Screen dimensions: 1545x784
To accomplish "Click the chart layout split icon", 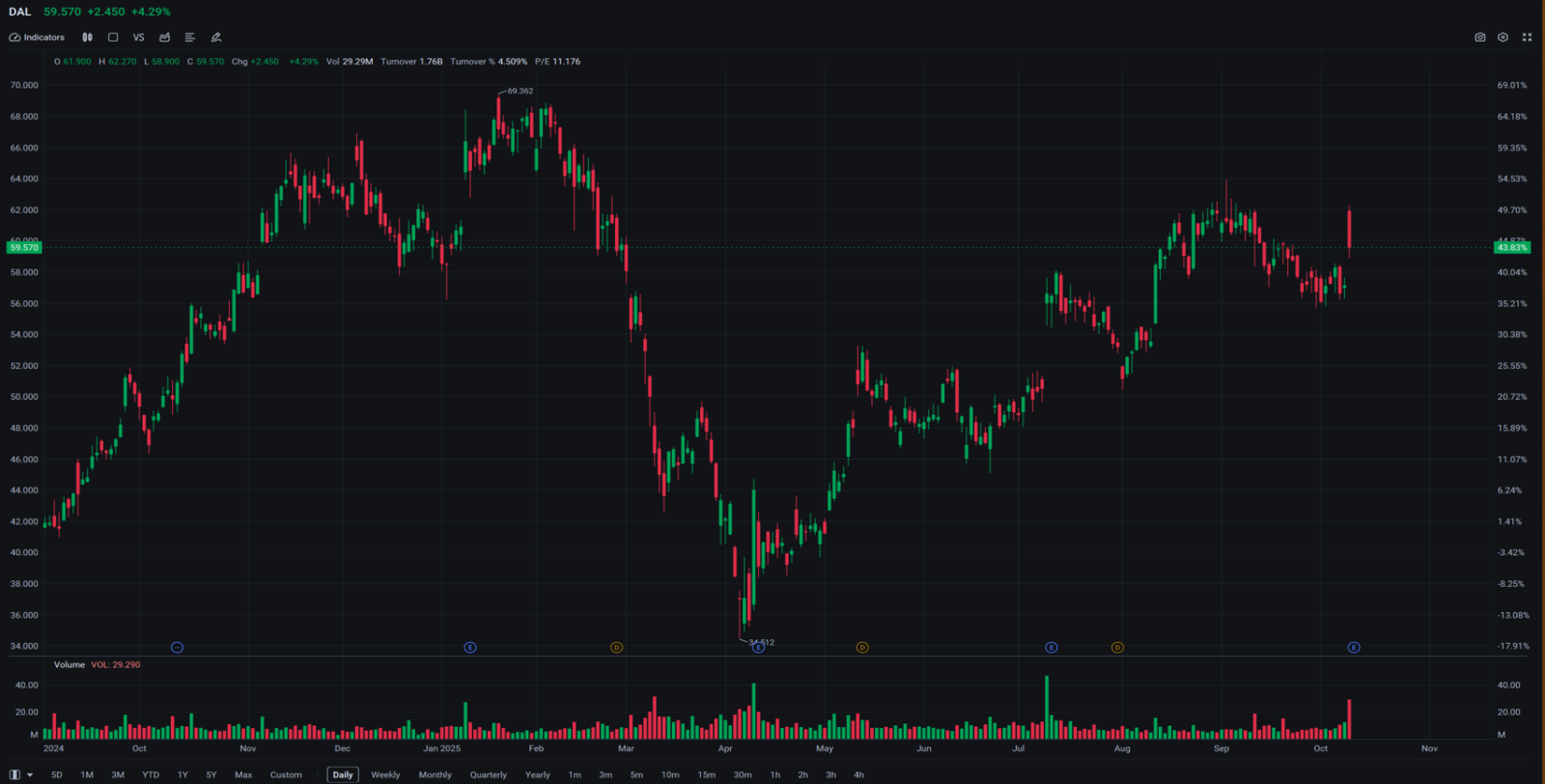I will click(14, 775).
